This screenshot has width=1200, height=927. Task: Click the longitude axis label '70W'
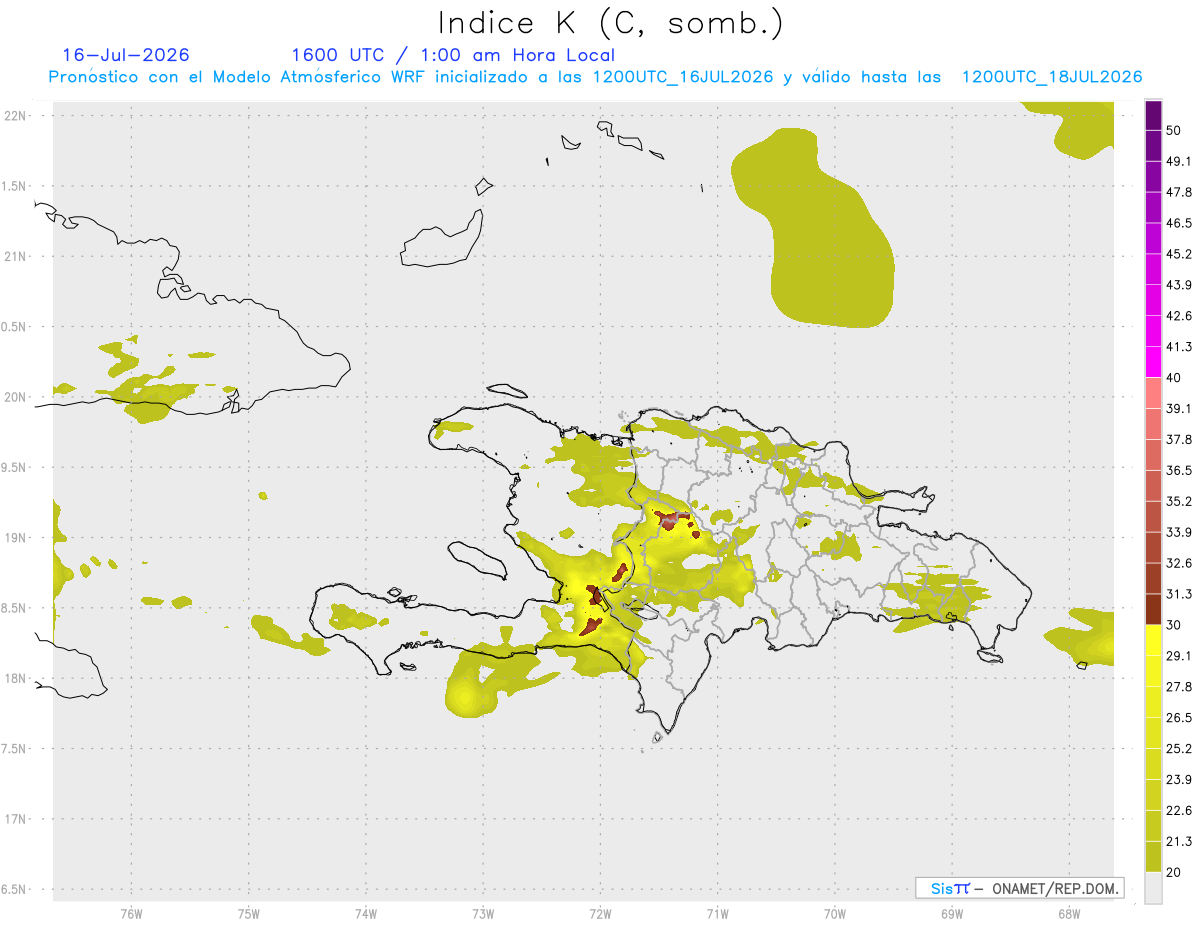click(x=835, y=914)
